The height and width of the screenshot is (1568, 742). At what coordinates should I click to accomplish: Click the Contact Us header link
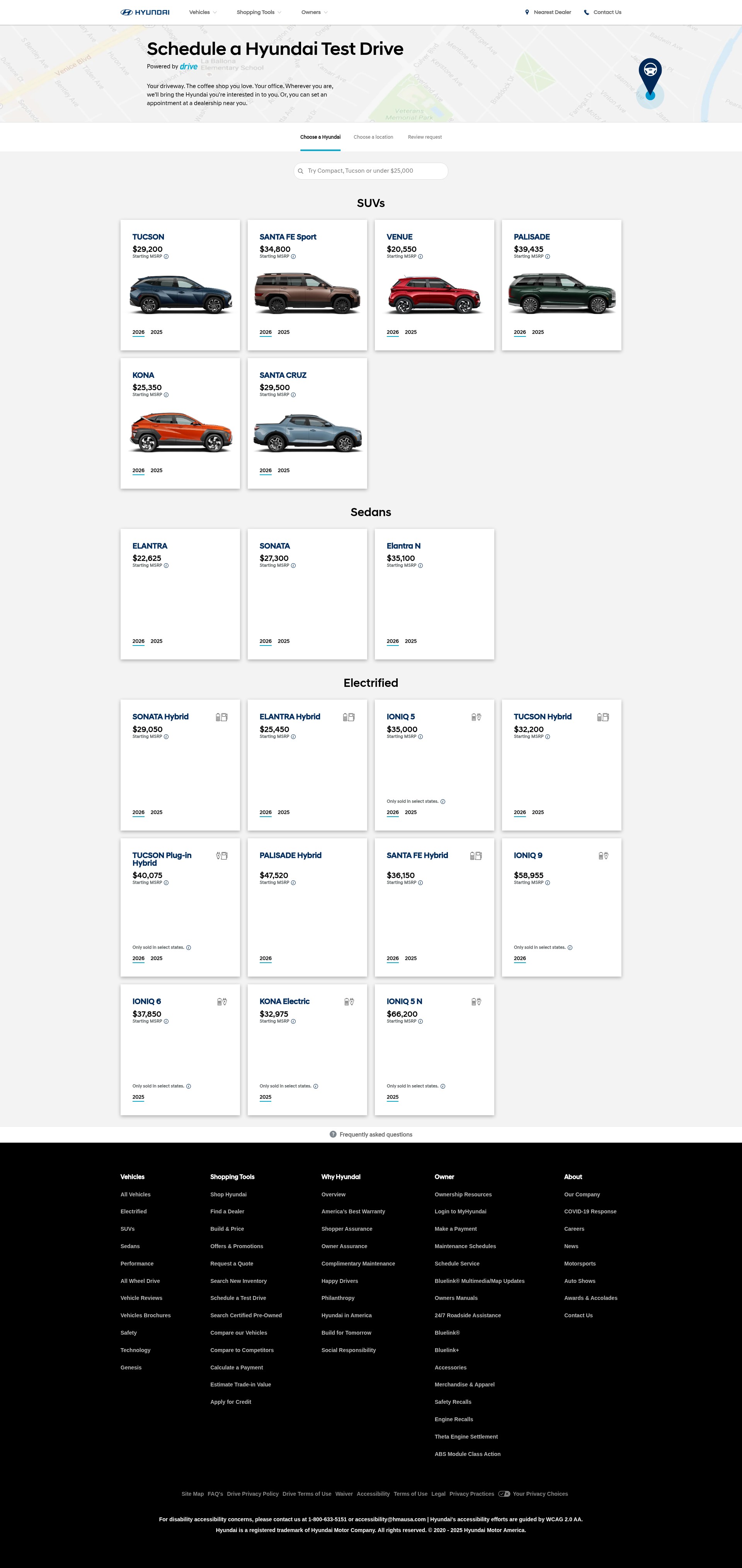click(x=607, y=12)
